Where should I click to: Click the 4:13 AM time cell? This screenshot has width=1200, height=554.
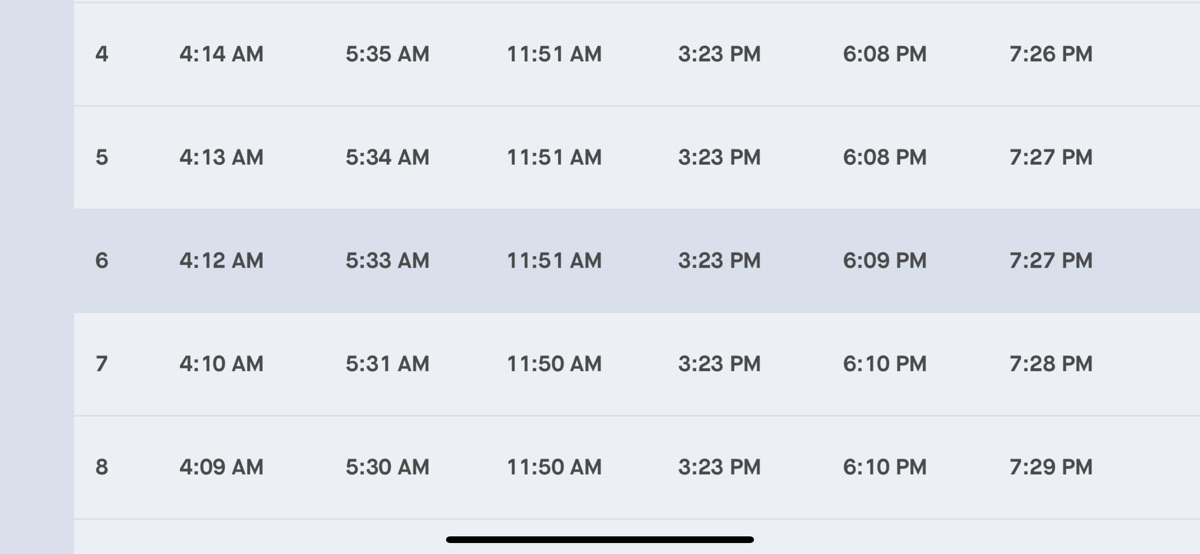coord(221,157)
